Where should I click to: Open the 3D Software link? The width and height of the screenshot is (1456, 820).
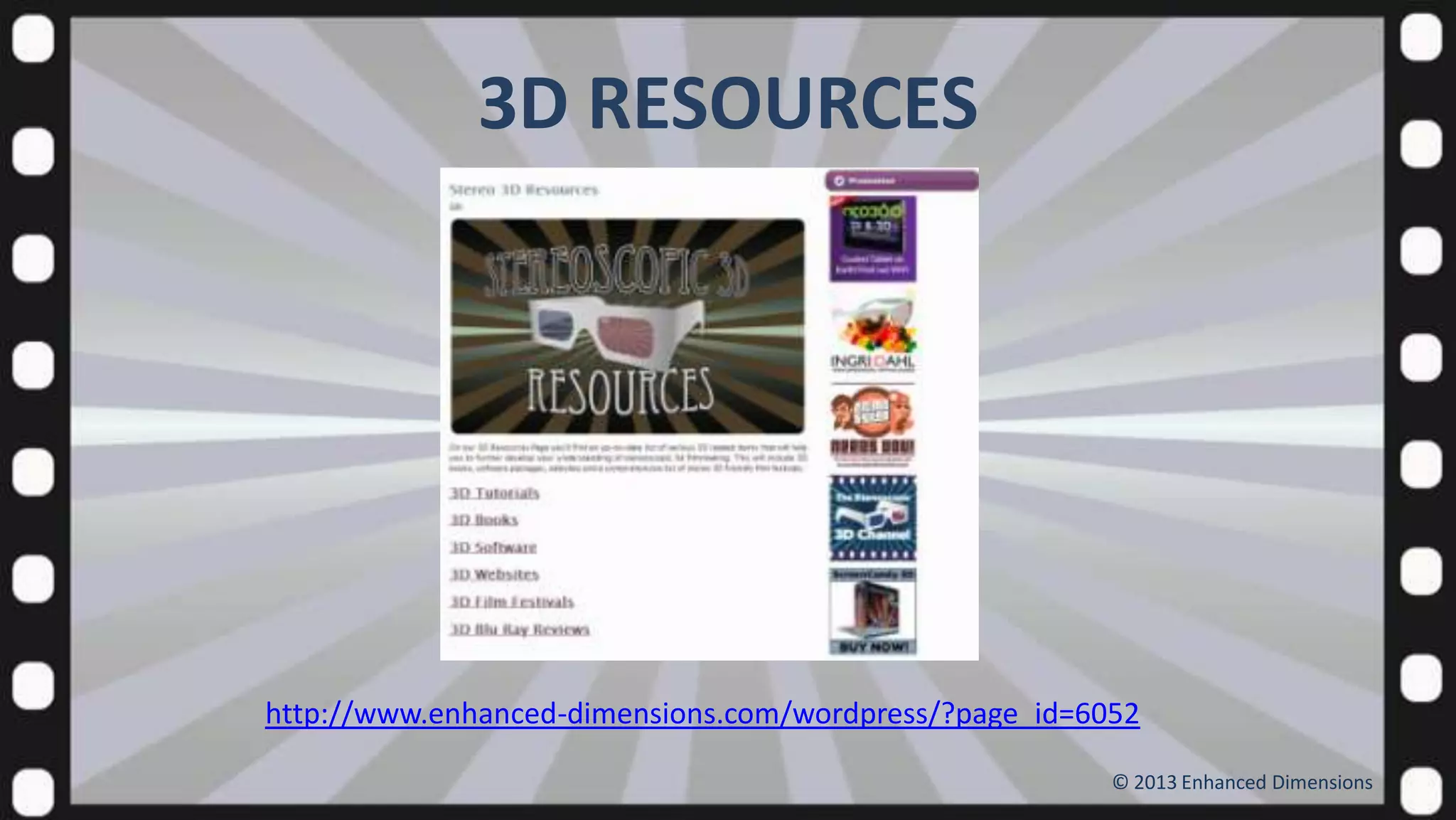pyautogui.click(x=493, y=547)
